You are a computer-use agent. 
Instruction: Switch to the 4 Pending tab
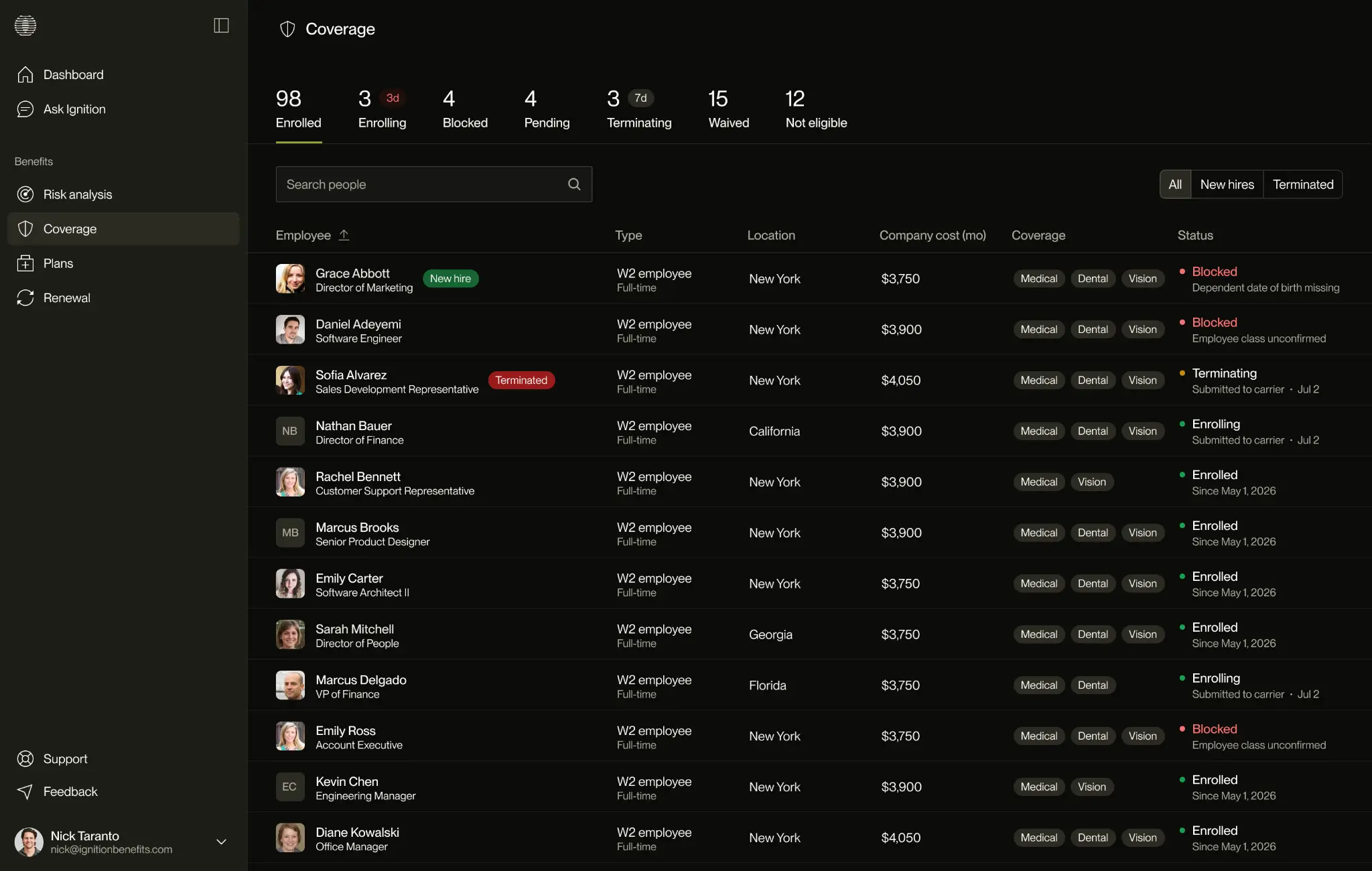pyautogui.click(x=547, y=109)
